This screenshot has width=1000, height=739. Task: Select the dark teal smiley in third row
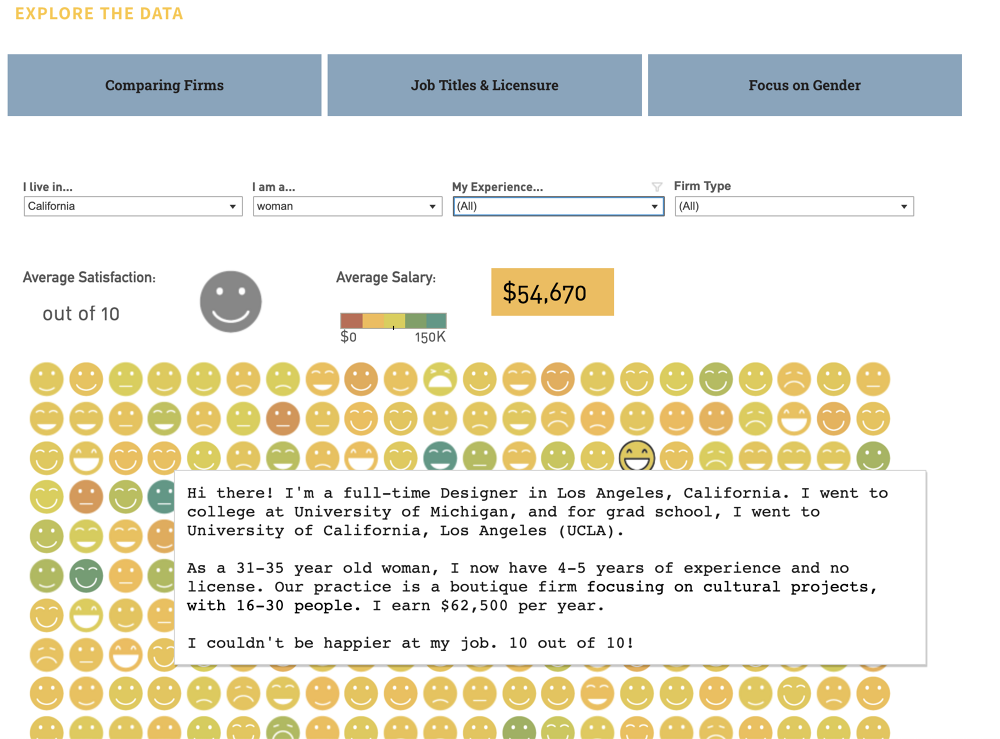440,457
